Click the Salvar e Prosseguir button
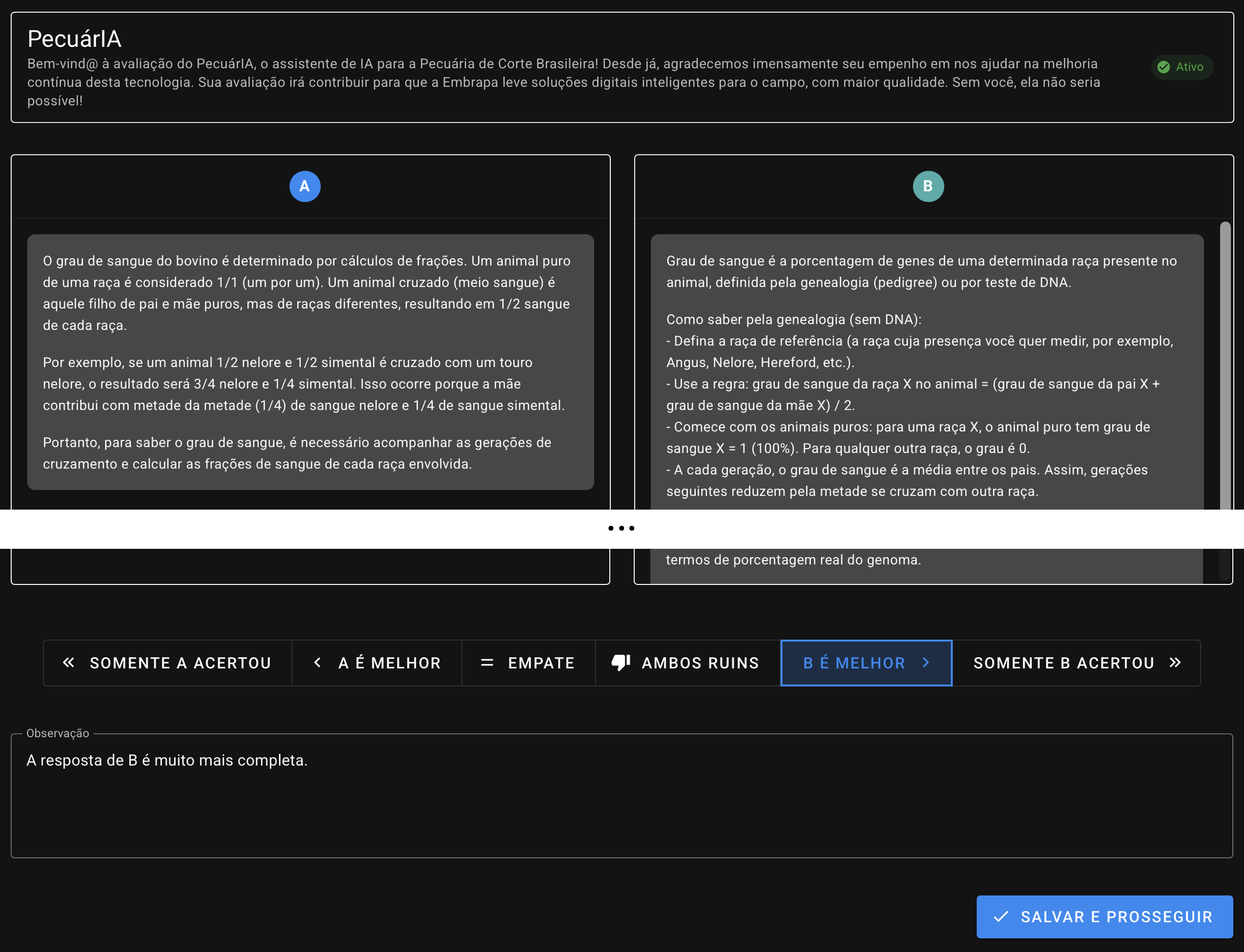This screenshot has height=952, width=1244. (x=1104, y=916)
